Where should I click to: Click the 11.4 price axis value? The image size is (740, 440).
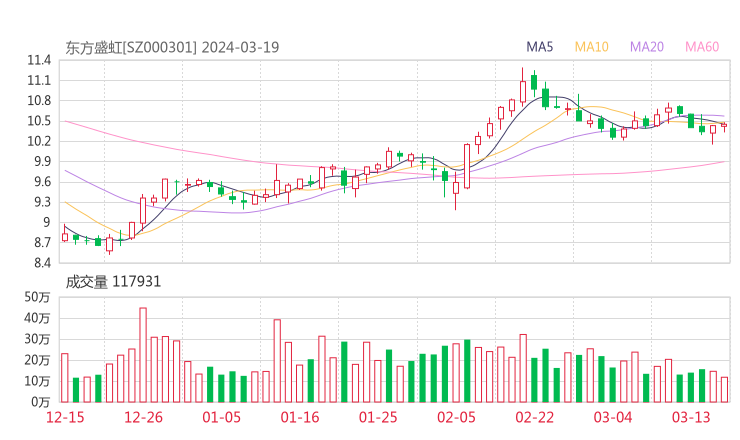39,60
